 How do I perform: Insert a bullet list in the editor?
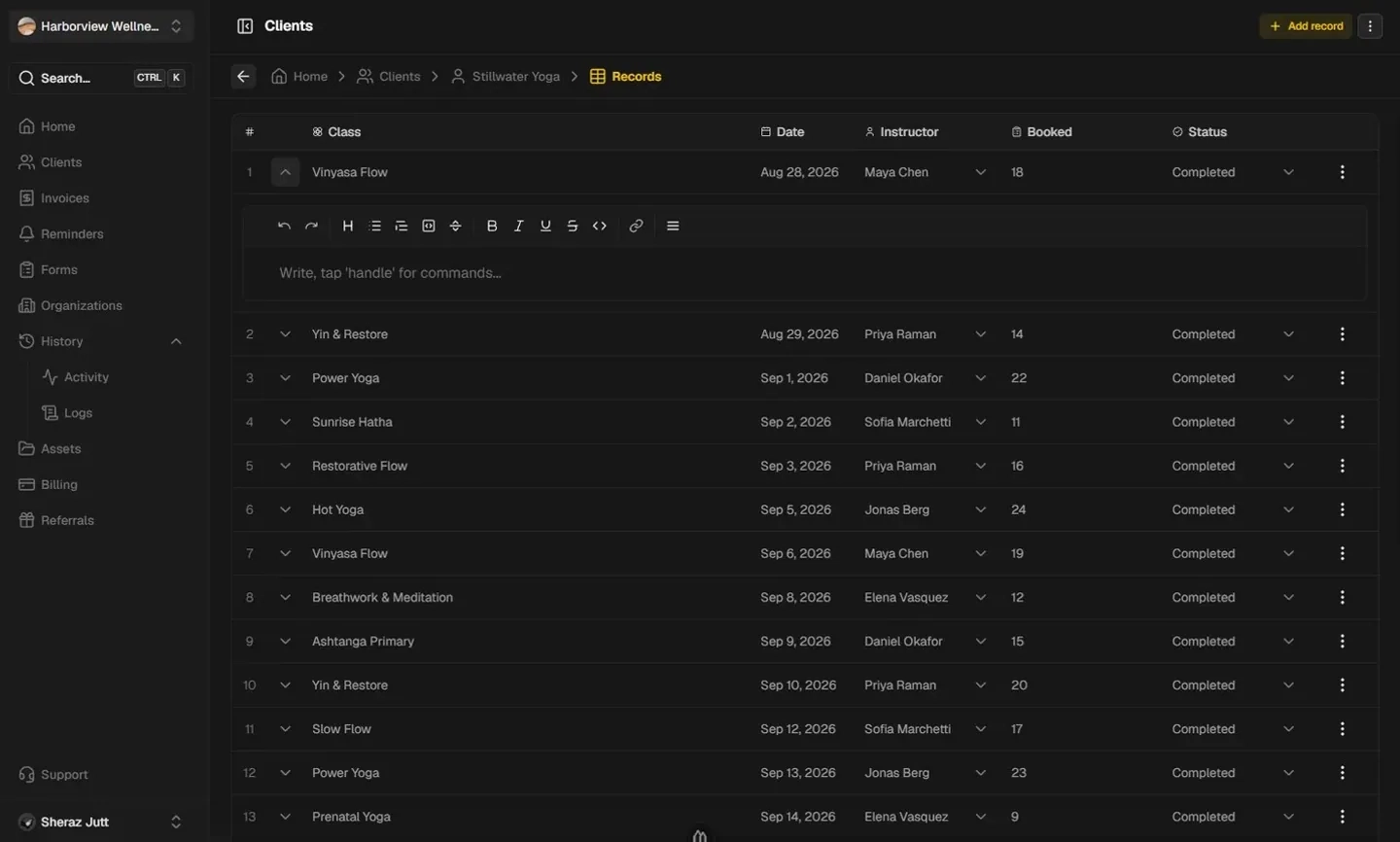pyautogui.click(x=375, y=226)
